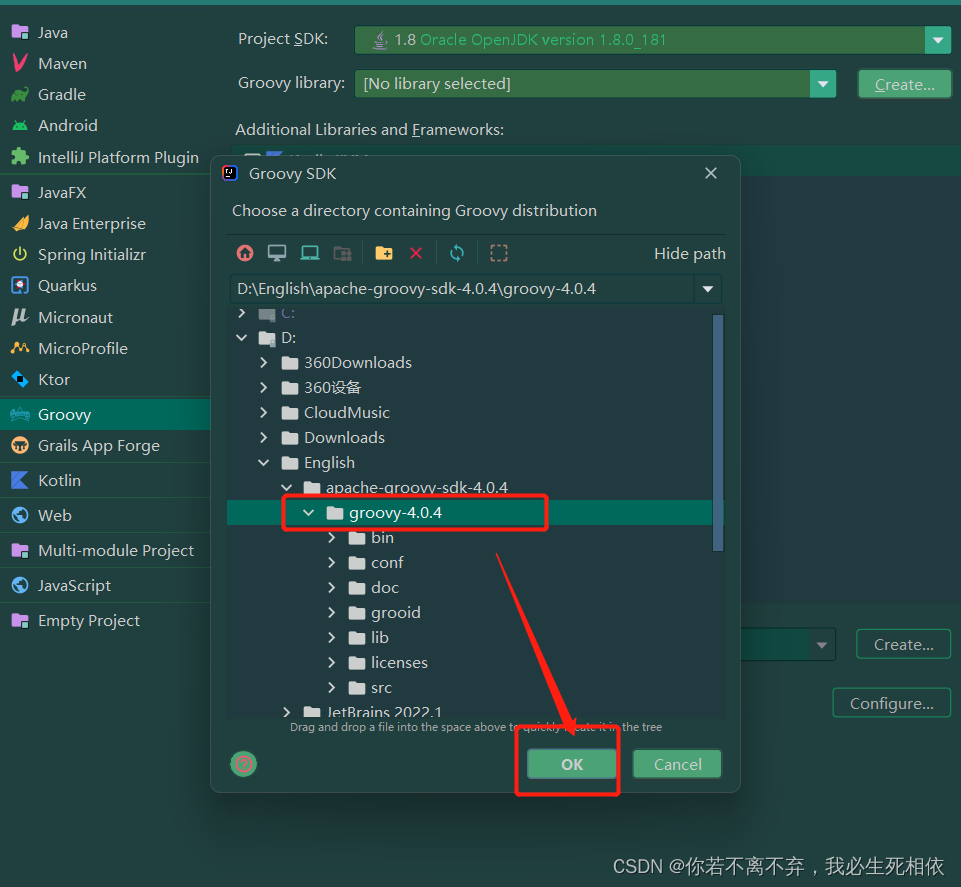Select the src folder in tree
This screenshot has height=887, width=961.
pos(381,688)
